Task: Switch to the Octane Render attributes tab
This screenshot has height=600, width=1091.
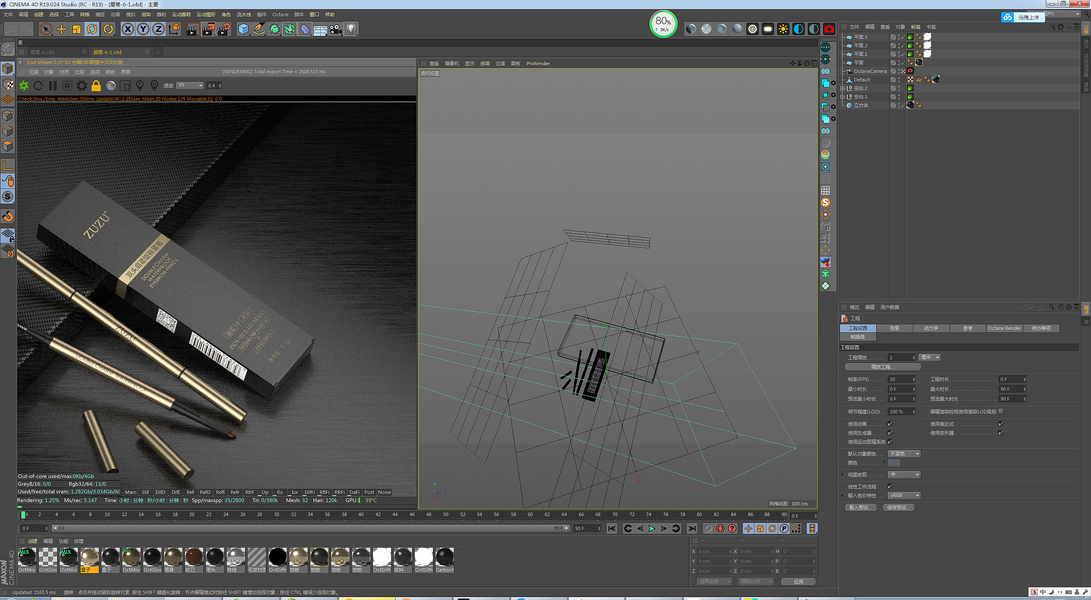Action: 1004,328
